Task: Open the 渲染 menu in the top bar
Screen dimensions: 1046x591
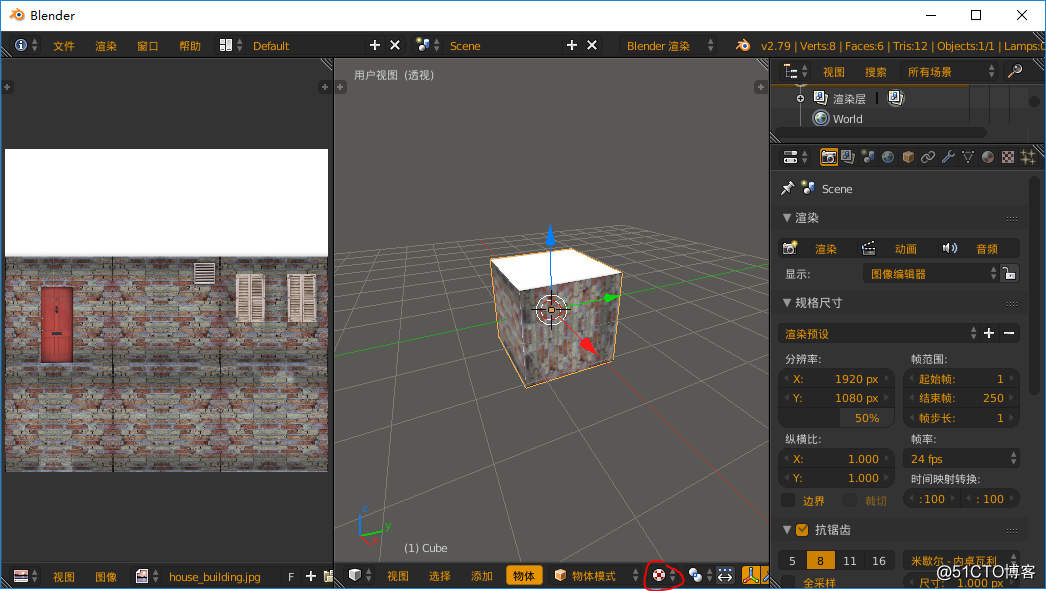Action: tap(105, 46)
